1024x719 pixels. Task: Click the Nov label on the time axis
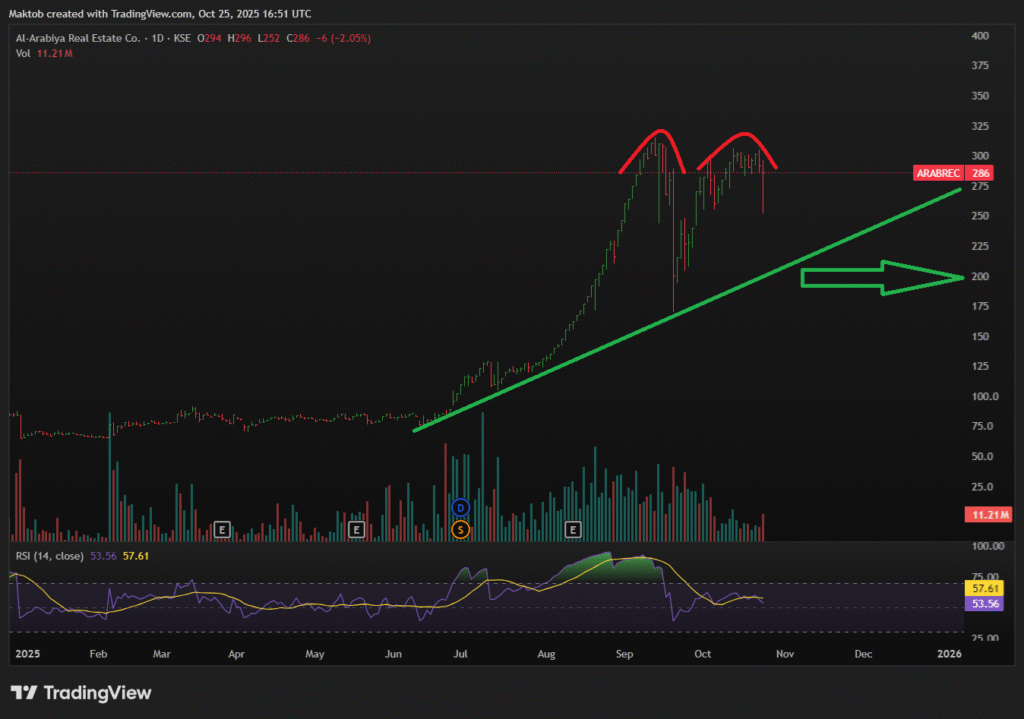click(x=783, y=653)
